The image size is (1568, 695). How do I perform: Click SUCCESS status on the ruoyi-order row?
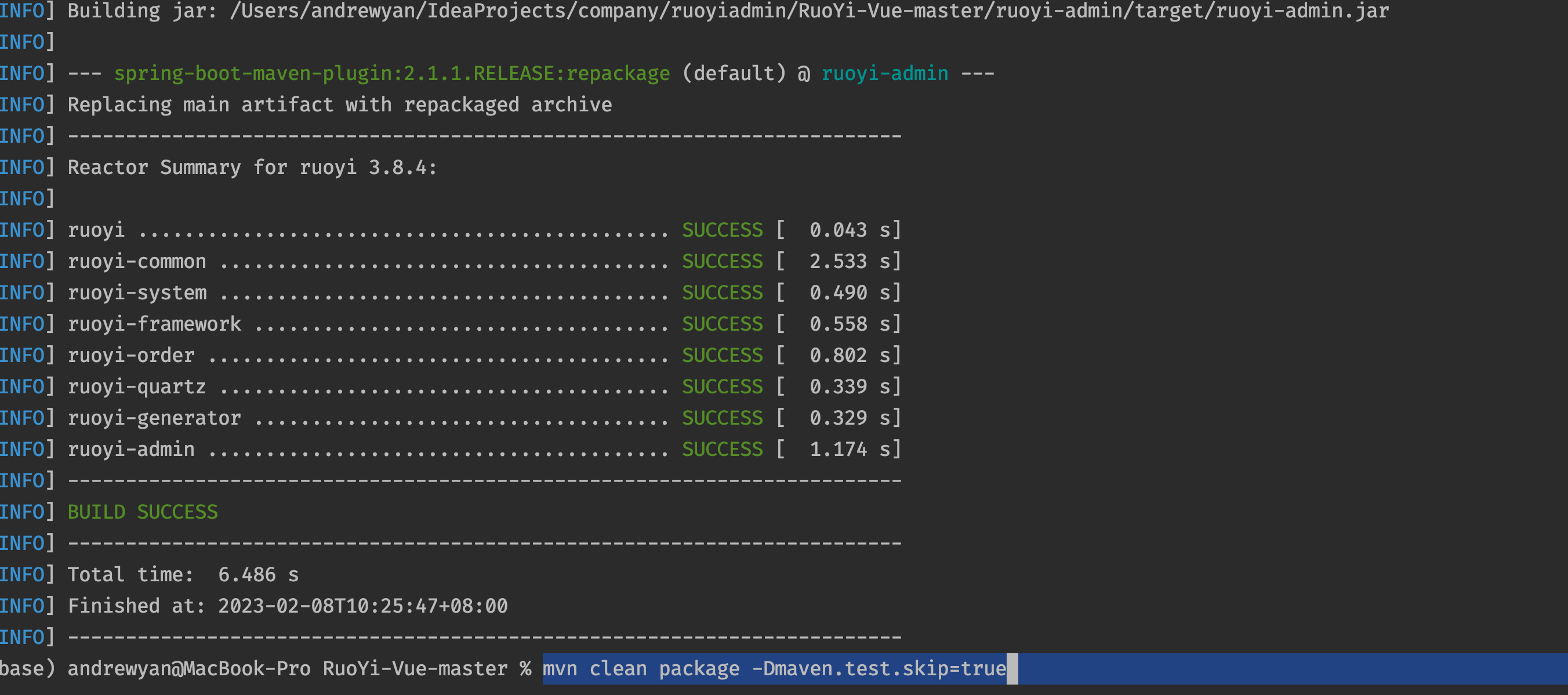[722, 356]
